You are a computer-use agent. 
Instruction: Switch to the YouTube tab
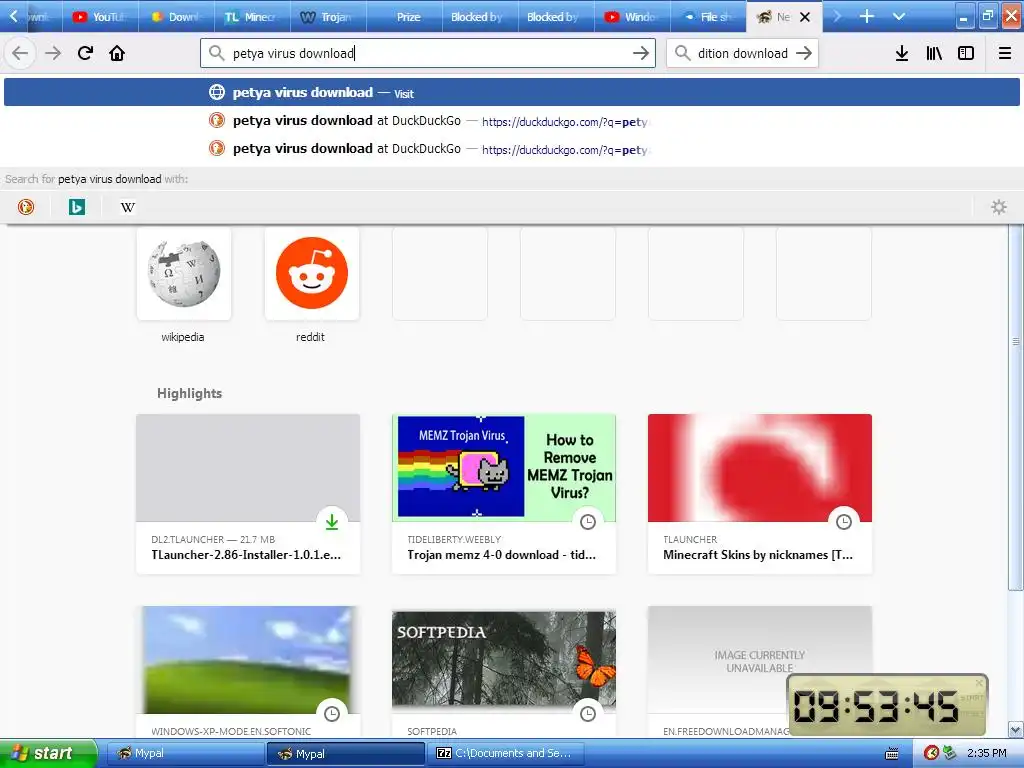(100, 17)
